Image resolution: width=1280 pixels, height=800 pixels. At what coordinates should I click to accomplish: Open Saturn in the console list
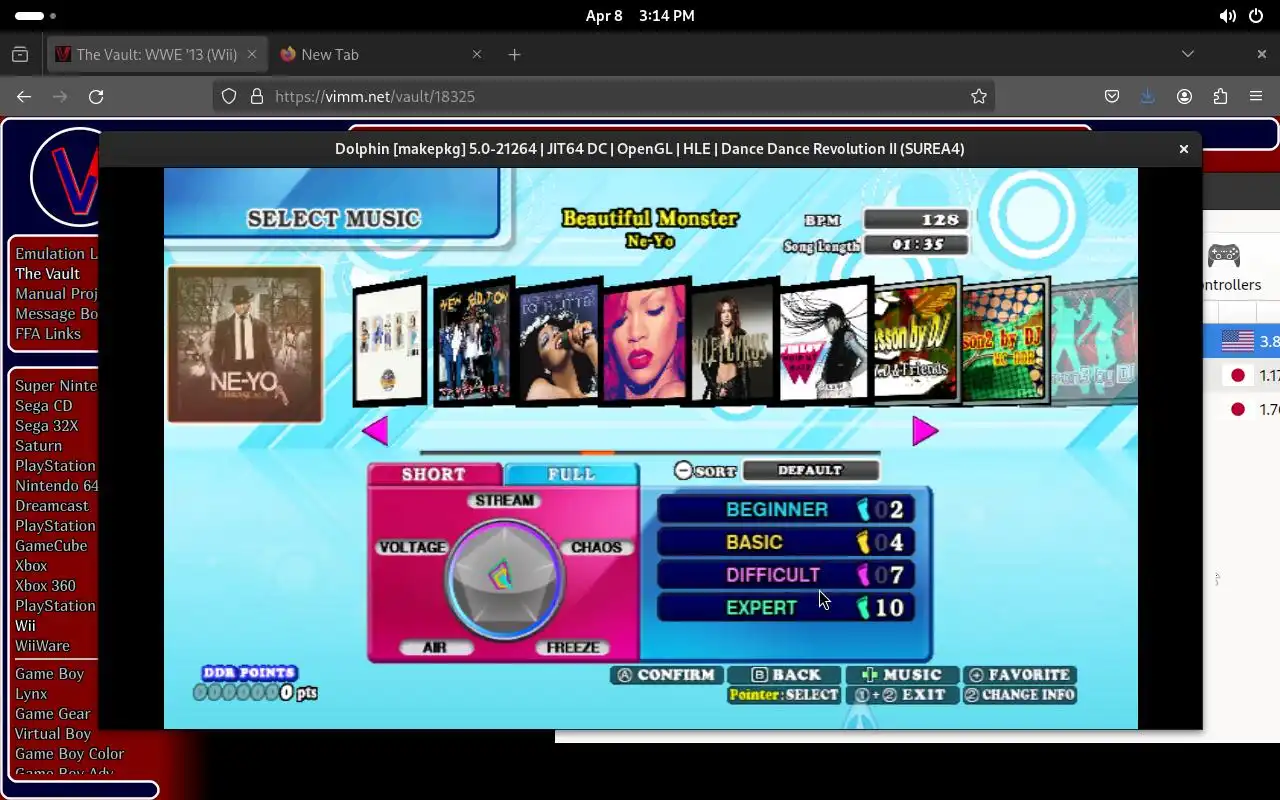38,445
